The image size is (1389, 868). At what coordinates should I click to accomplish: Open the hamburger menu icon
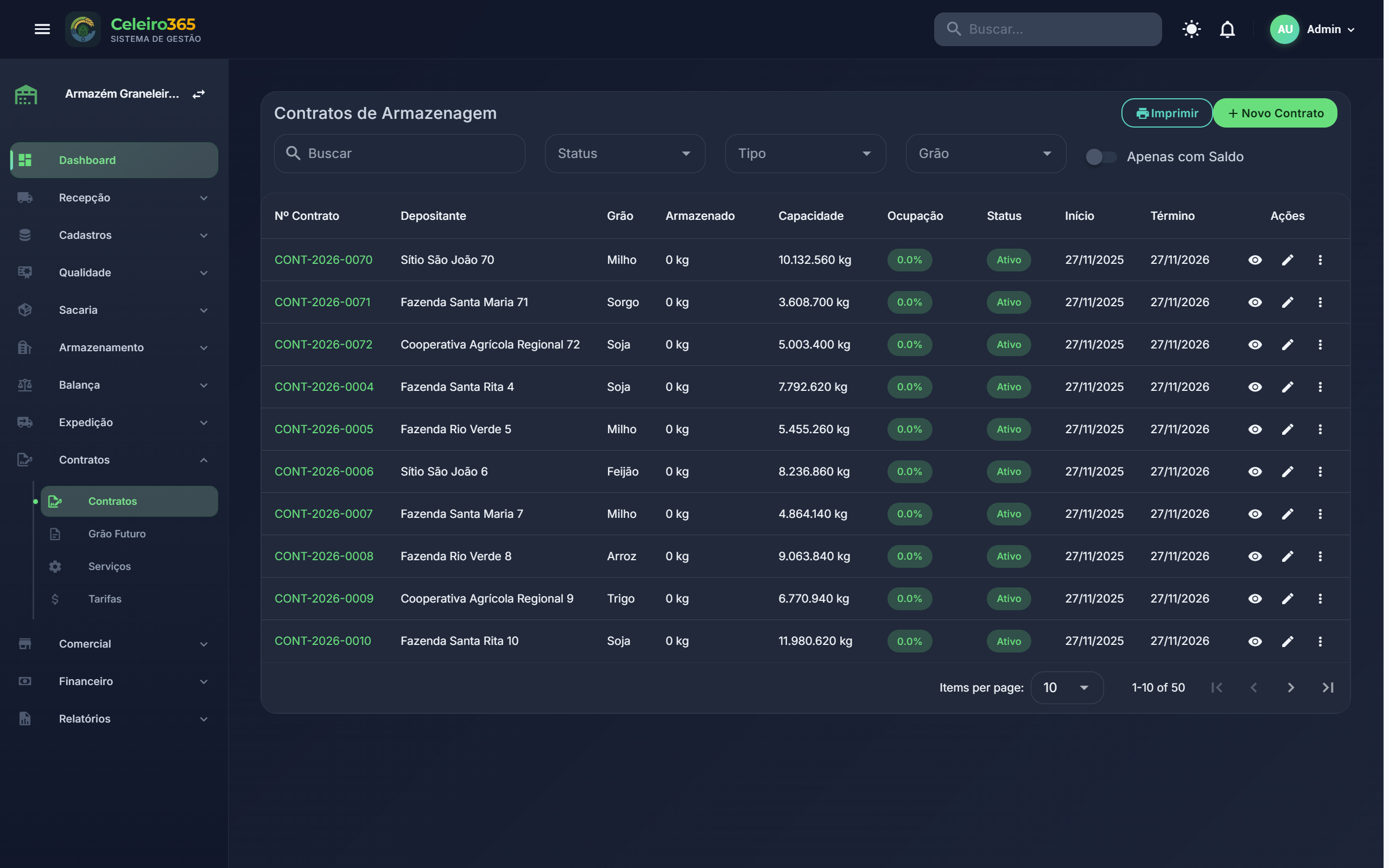tap(42, 29)
